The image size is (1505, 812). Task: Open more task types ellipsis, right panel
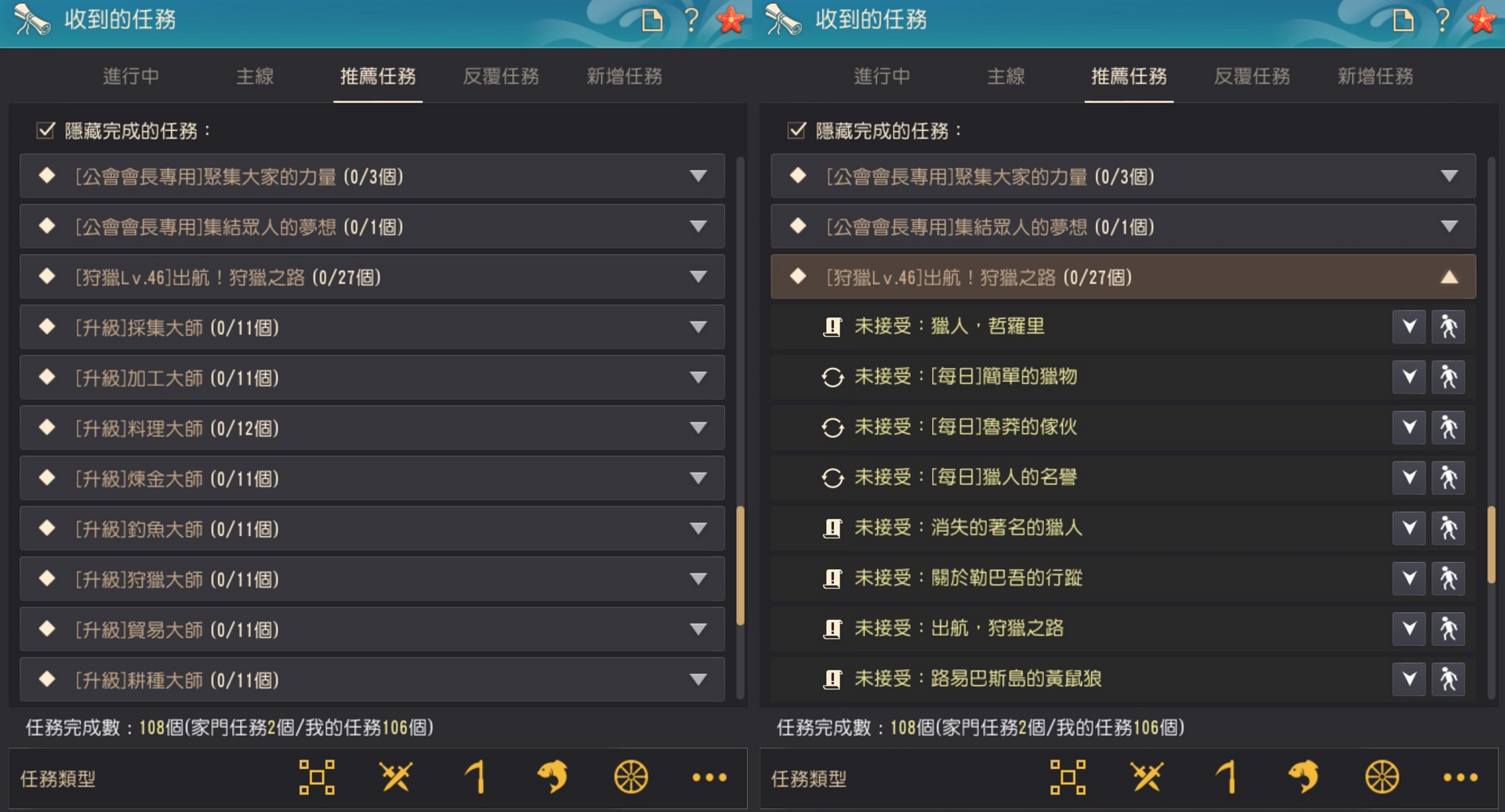point(1460,778)
